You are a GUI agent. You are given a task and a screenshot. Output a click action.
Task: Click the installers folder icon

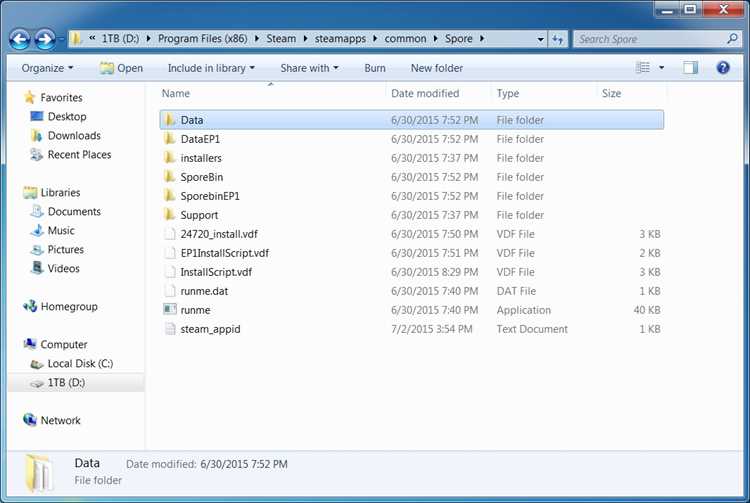point(169,158)
